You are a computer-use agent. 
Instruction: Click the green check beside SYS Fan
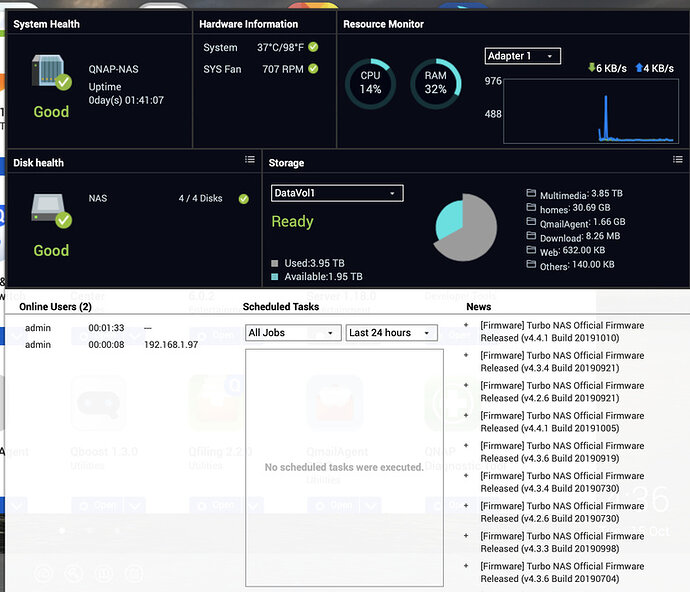[x=313, y=69]
